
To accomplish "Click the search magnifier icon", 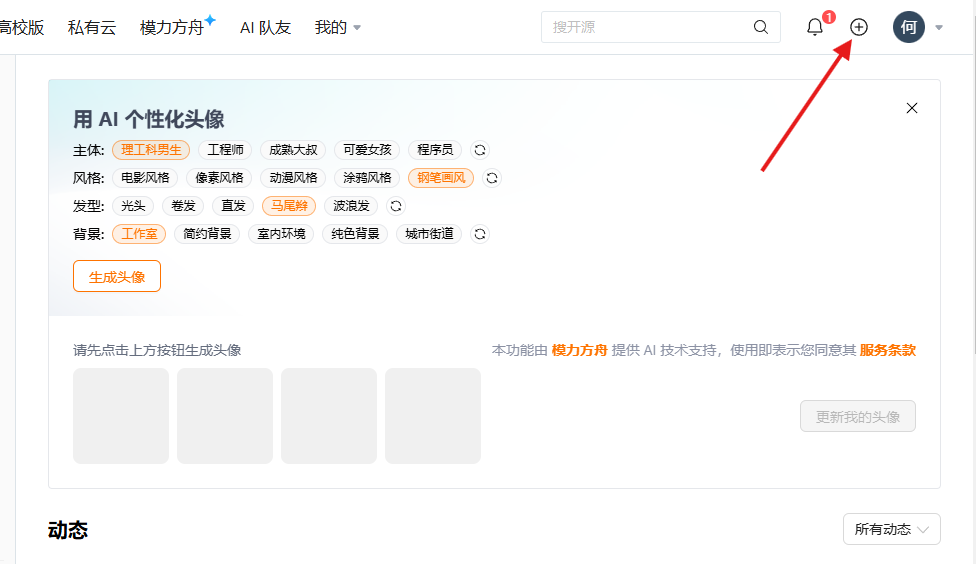I will click(x=761, y=27).
